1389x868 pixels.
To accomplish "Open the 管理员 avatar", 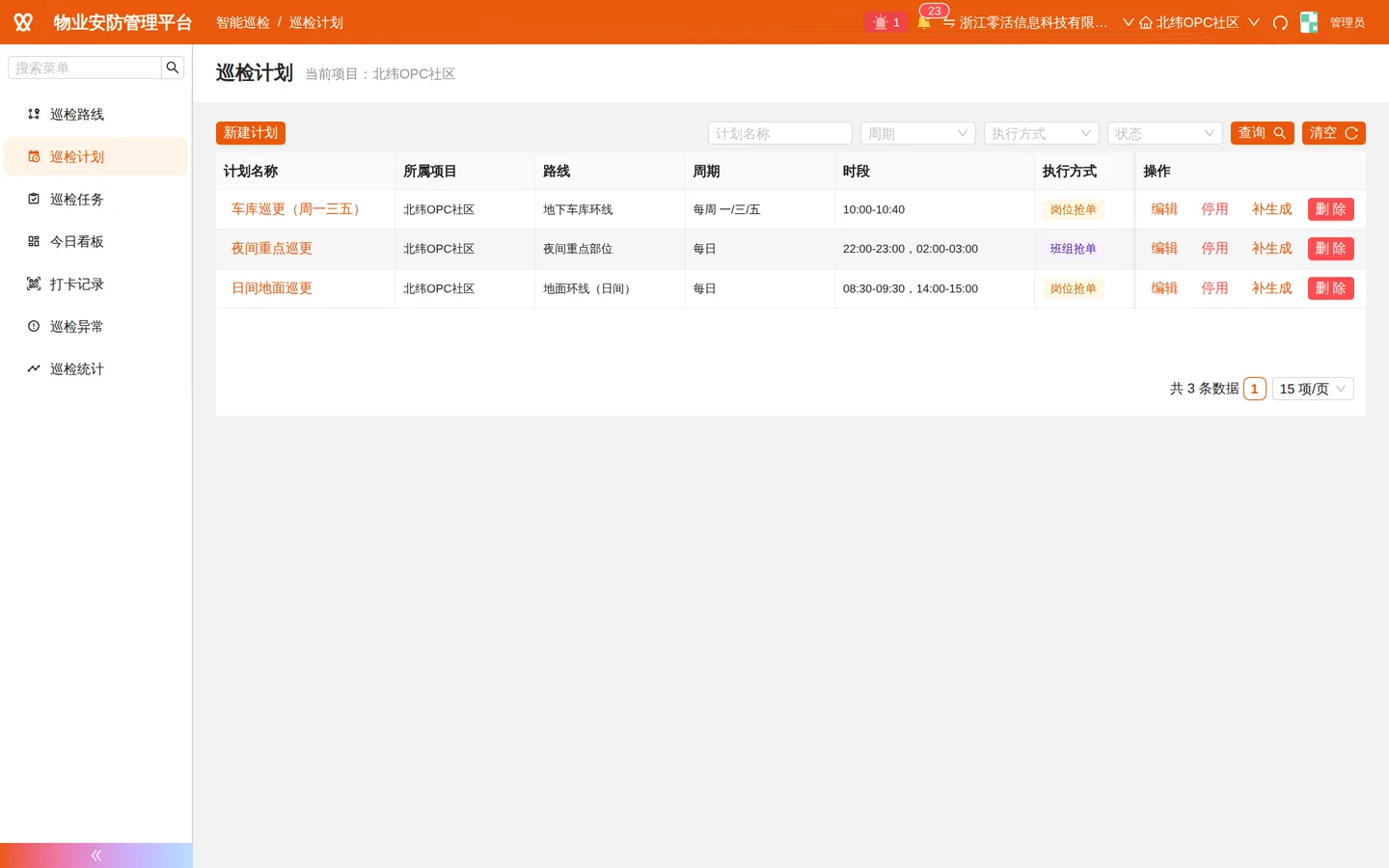I will point(1309,22).
